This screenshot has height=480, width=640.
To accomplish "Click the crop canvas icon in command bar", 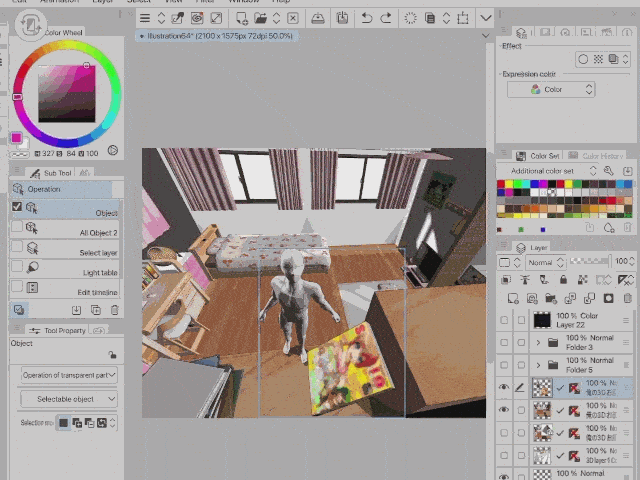I will pyautogui.click(x=463, y=18).
